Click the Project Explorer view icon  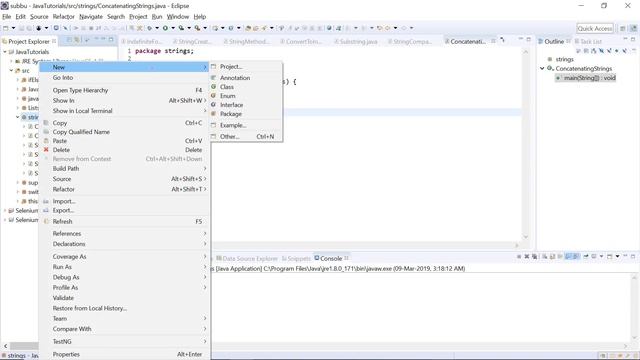4,41
